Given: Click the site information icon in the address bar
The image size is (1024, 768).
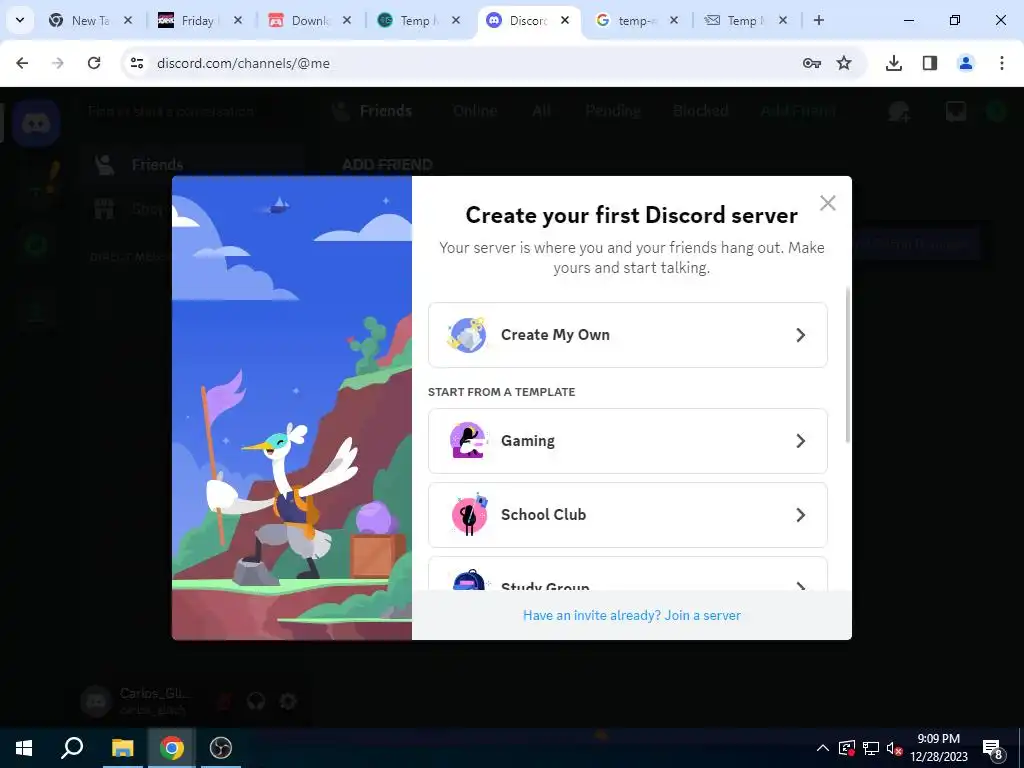Looking at the screenshot, I should [x=136, y=63].
